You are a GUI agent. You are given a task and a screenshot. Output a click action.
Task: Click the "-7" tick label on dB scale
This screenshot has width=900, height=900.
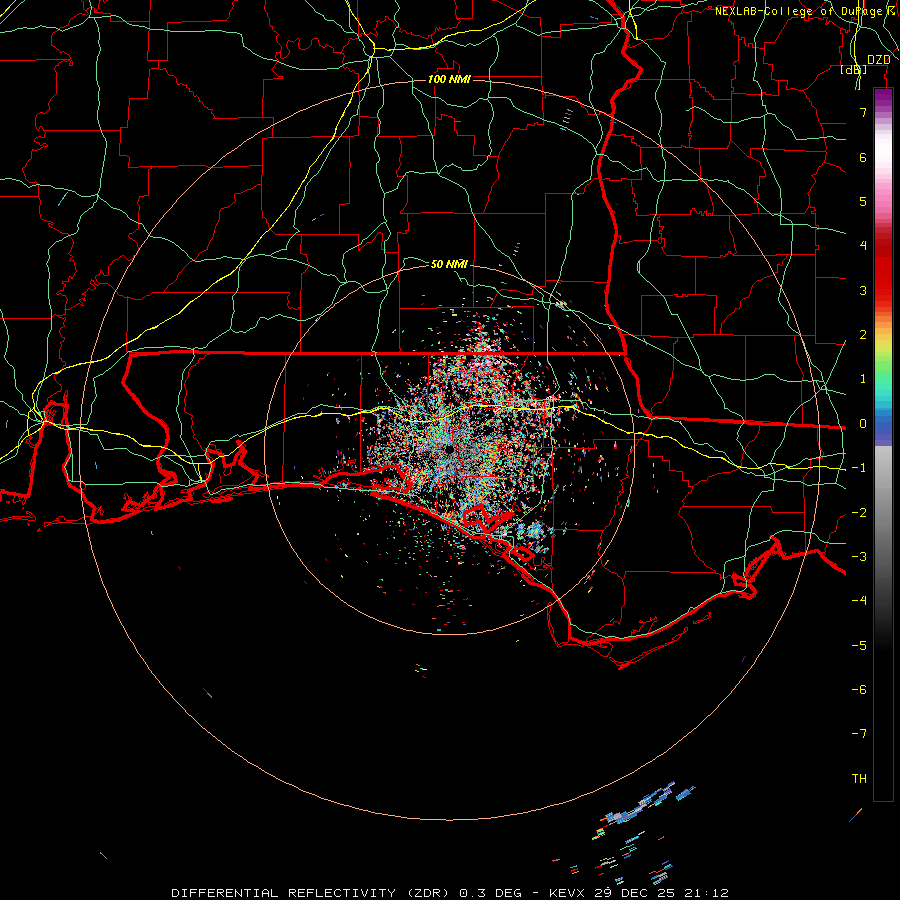pos(859,734)
